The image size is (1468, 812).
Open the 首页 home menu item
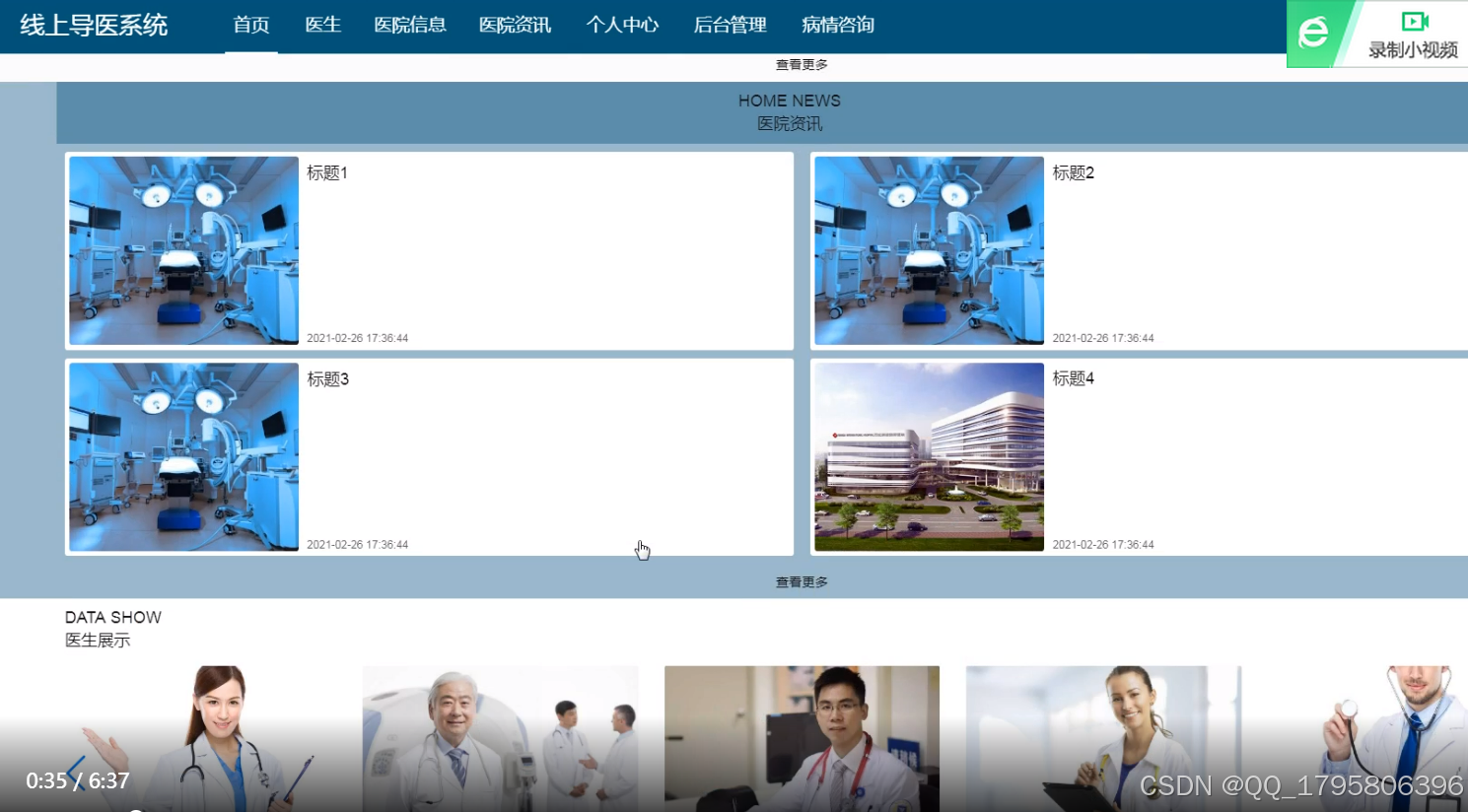pos(250,26)
